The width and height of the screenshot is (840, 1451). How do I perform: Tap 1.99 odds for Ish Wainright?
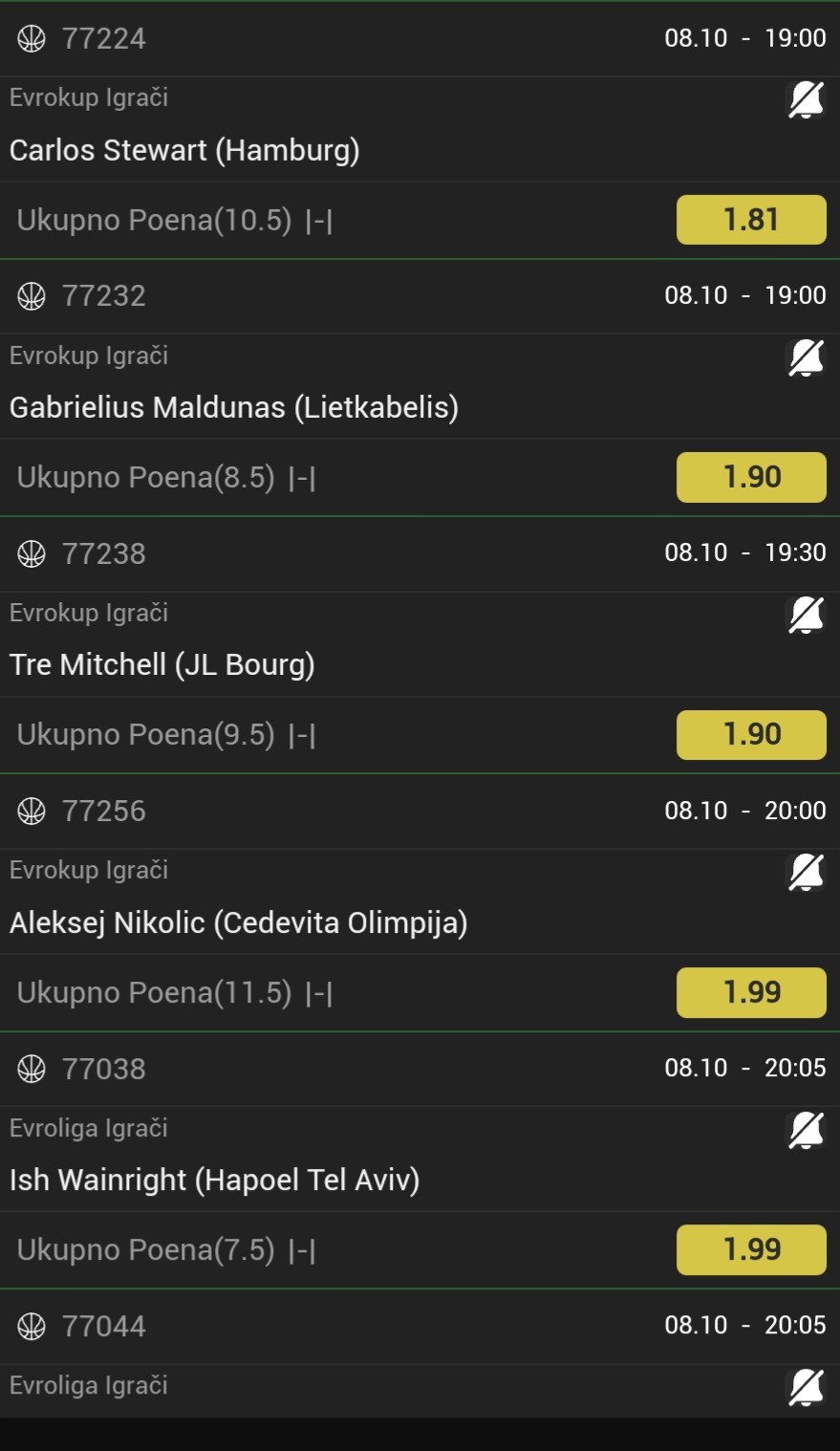[x=751, y=1249]
